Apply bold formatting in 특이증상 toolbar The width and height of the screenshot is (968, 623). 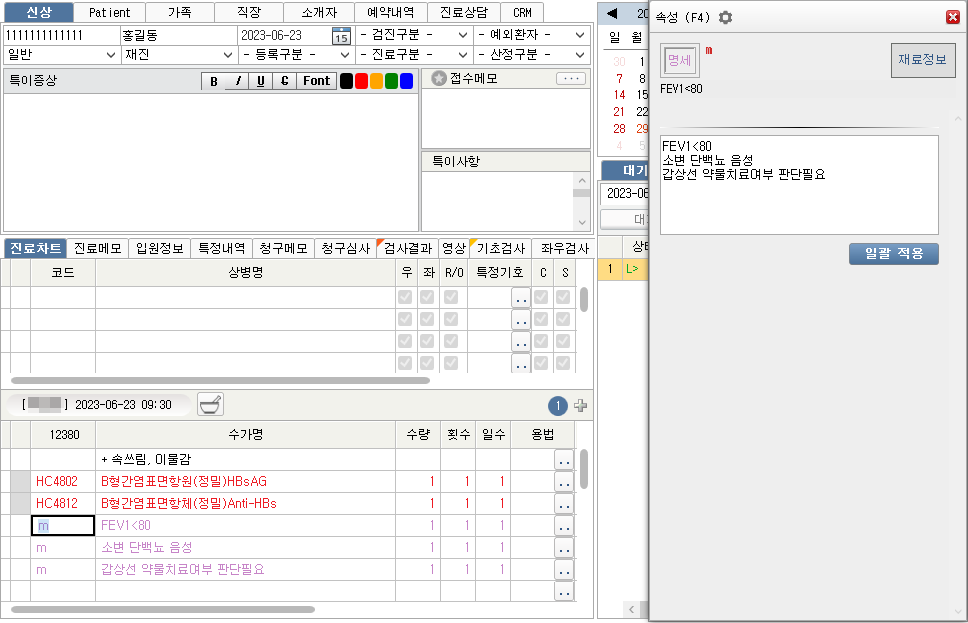click(x=213, y=81)
